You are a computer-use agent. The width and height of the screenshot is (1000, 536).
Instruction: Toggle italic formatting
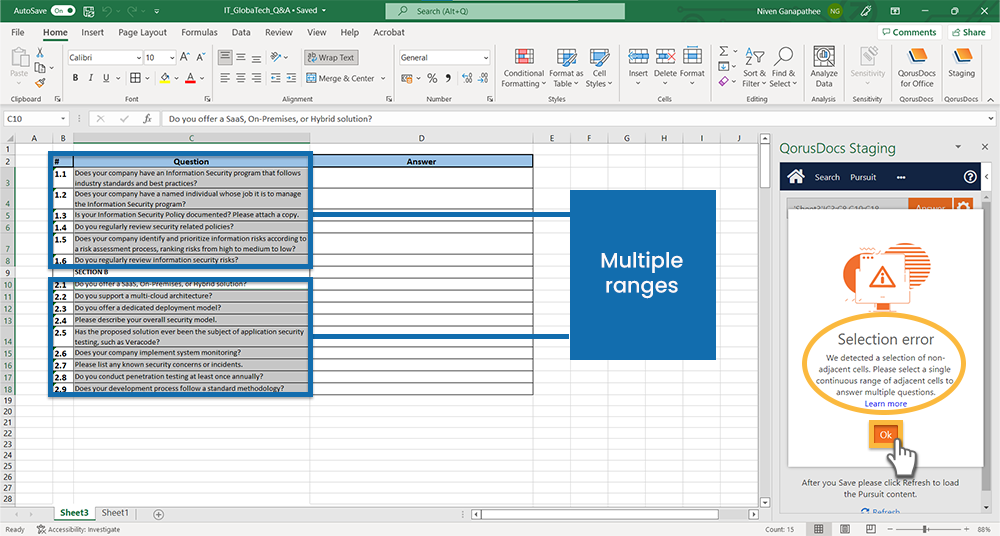(91, 78)
